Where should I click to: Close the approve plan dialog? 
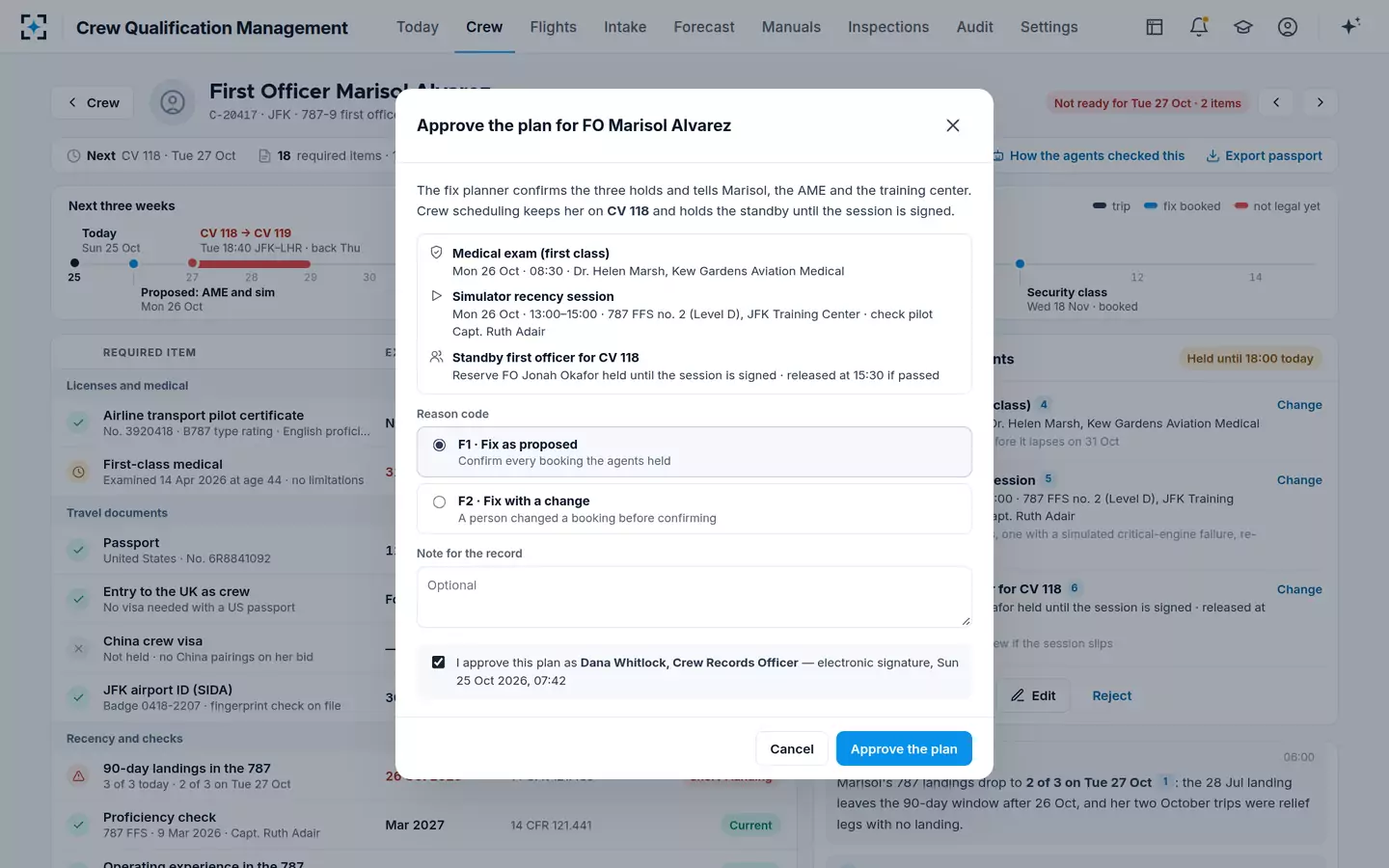point(953,125)
